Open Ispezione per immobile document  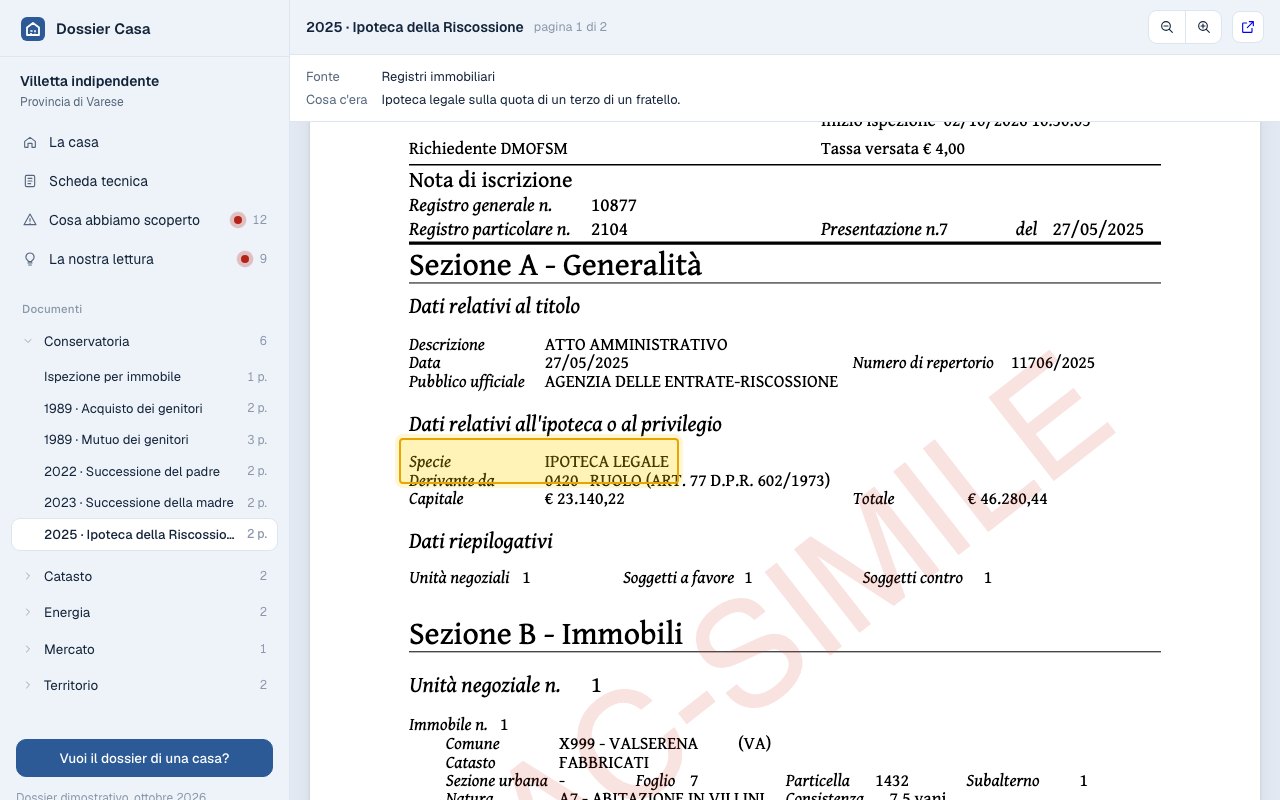click(144, 377)
